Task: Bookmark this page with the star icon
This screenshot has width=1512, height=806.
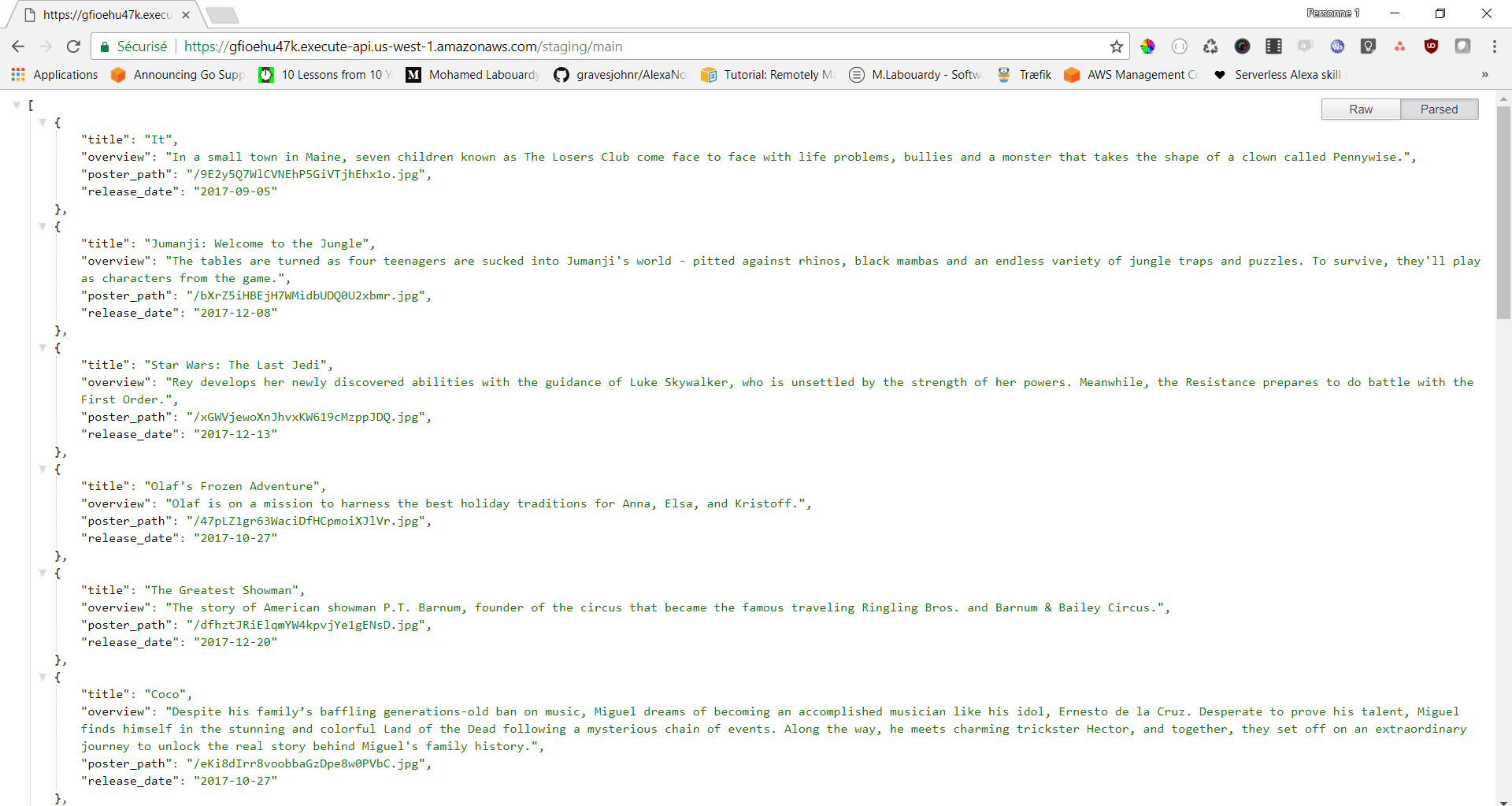Action: pyautogui.click(x=1116, y=46)
